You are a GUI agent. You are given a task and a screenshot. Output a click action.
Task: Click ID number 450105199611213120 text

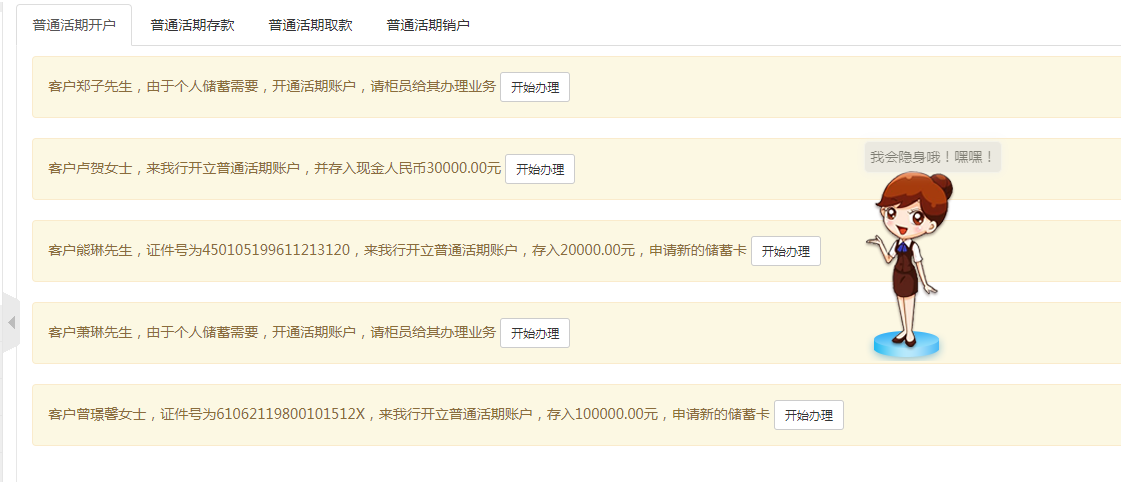[x=276, y=251]
